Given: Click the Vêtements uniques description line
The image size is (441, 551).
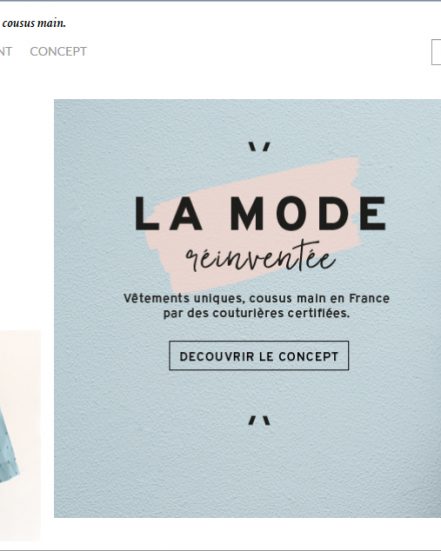Looking at the screenshot, I should [257, 298].
